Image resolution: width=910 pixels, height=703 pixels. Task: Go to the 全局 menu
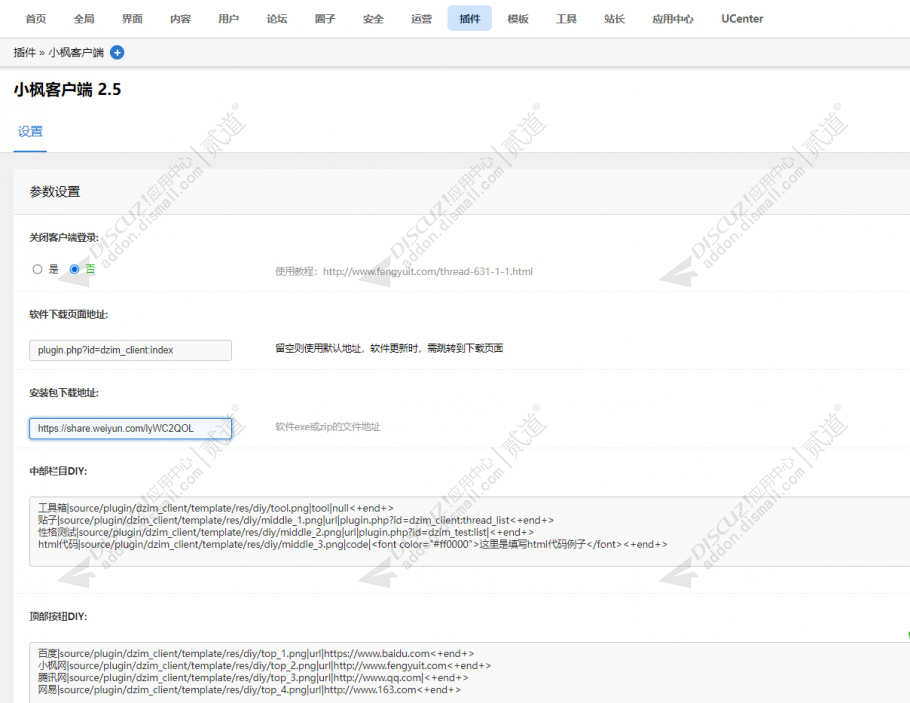pos(84,19)
